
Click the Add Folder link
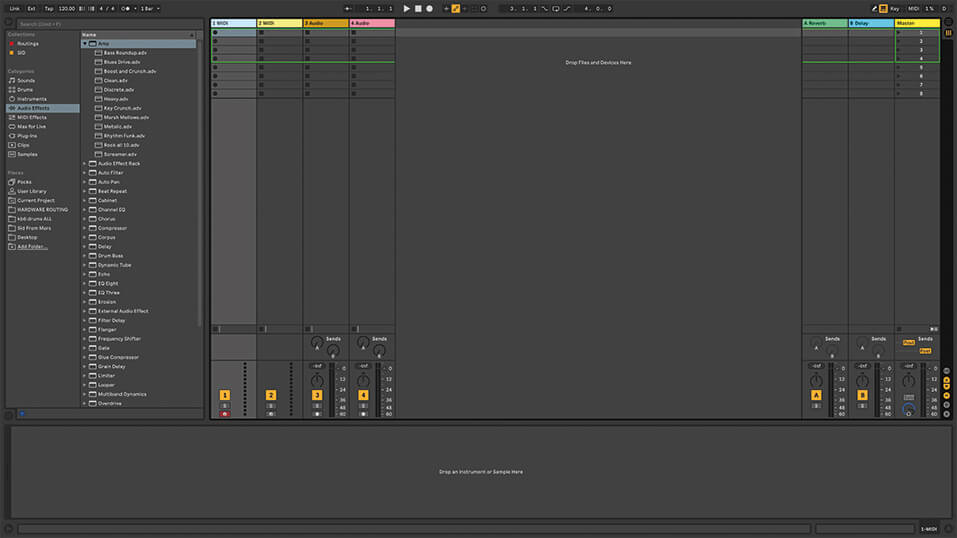[x=32, y=246]
